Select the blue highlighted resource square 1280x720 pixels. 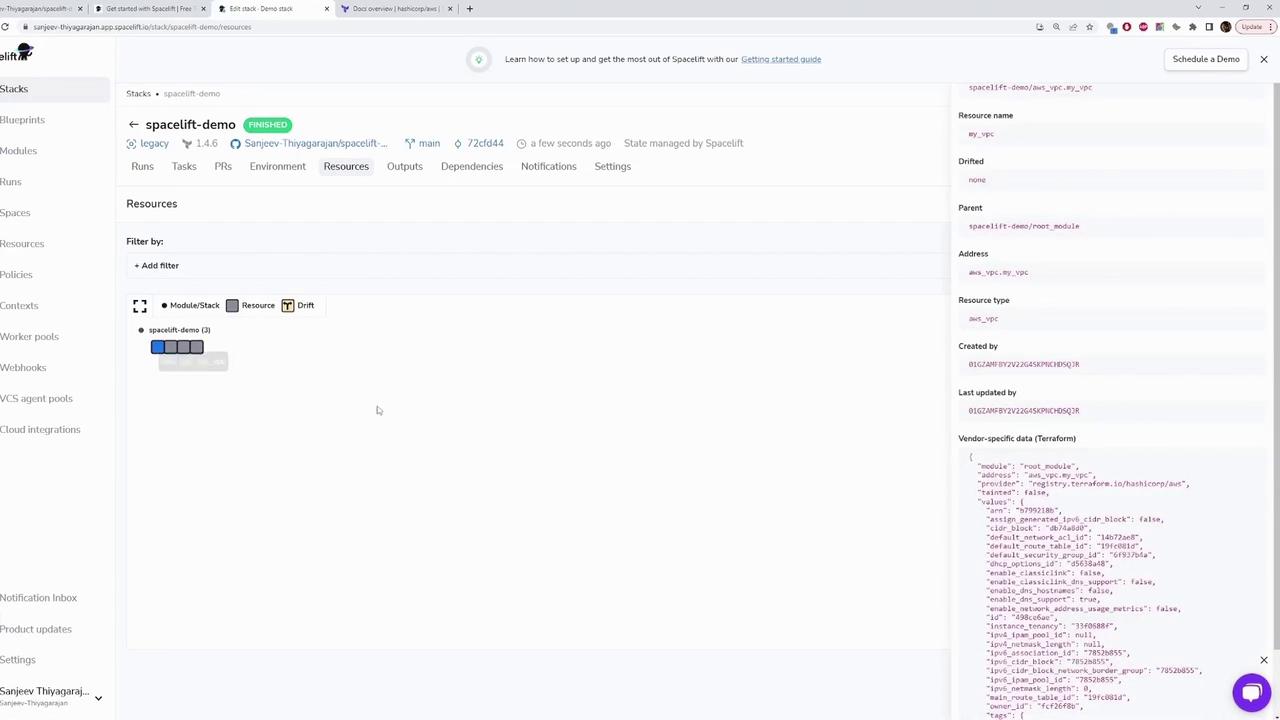[158, 347]
